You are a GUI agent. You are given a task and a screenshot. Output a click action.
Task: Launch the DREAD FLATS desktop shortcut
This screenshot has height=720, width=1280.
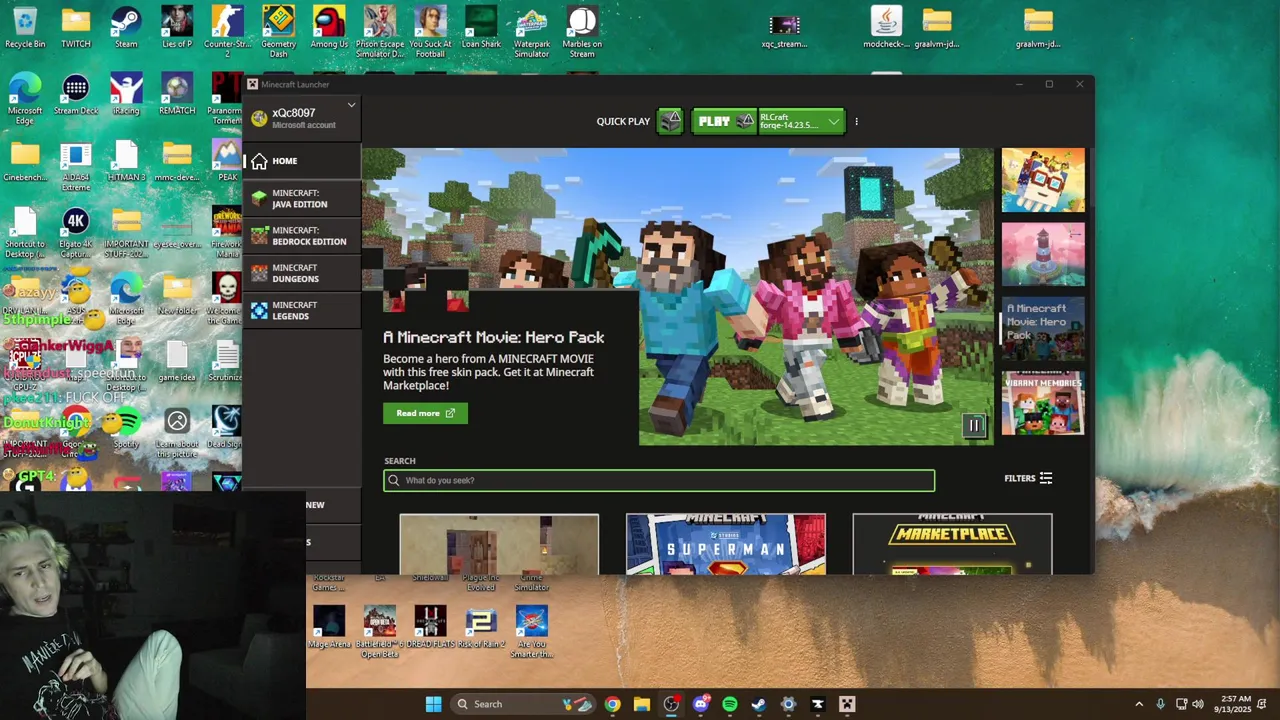click(x=430, y=628)
